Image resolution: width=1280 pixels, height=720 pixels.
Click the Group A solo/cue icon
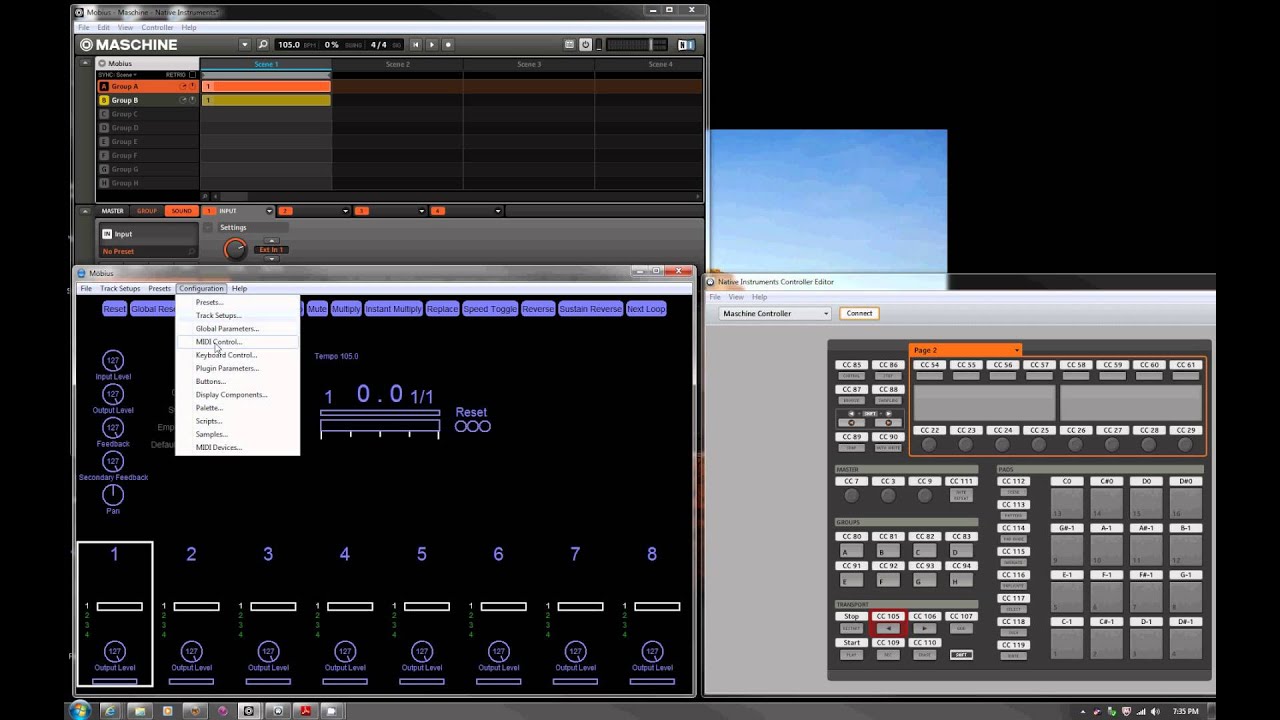(x=183, y=87)
